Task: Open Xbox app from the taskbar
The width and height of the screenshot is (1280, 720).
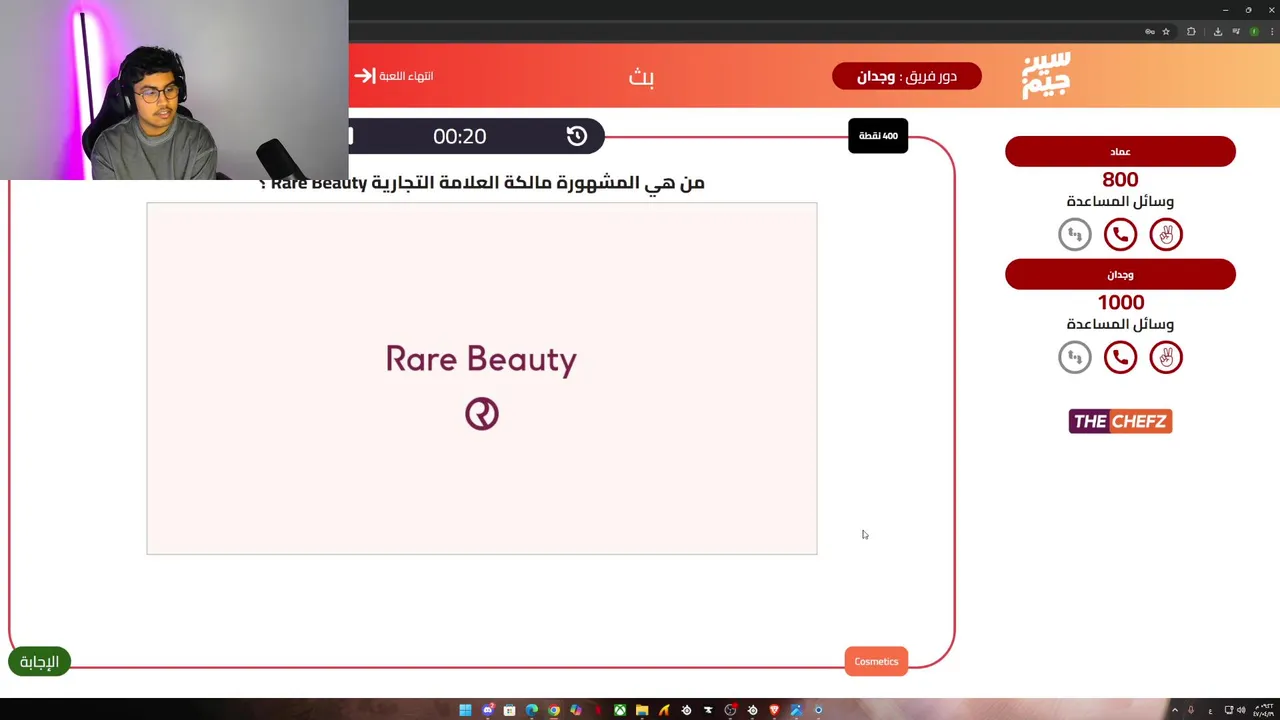Action: (x=620, y=710)
